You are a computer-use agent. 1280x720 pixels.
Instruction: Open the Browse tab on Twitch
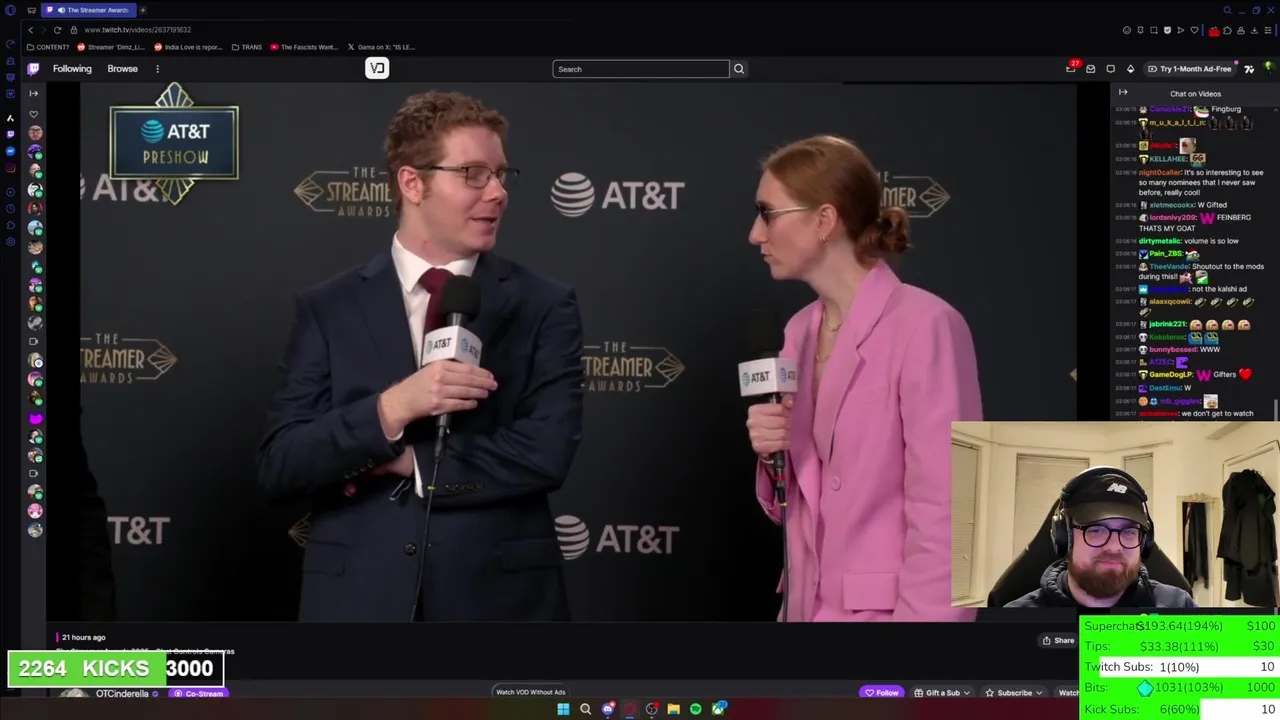(x=122, y=69)
